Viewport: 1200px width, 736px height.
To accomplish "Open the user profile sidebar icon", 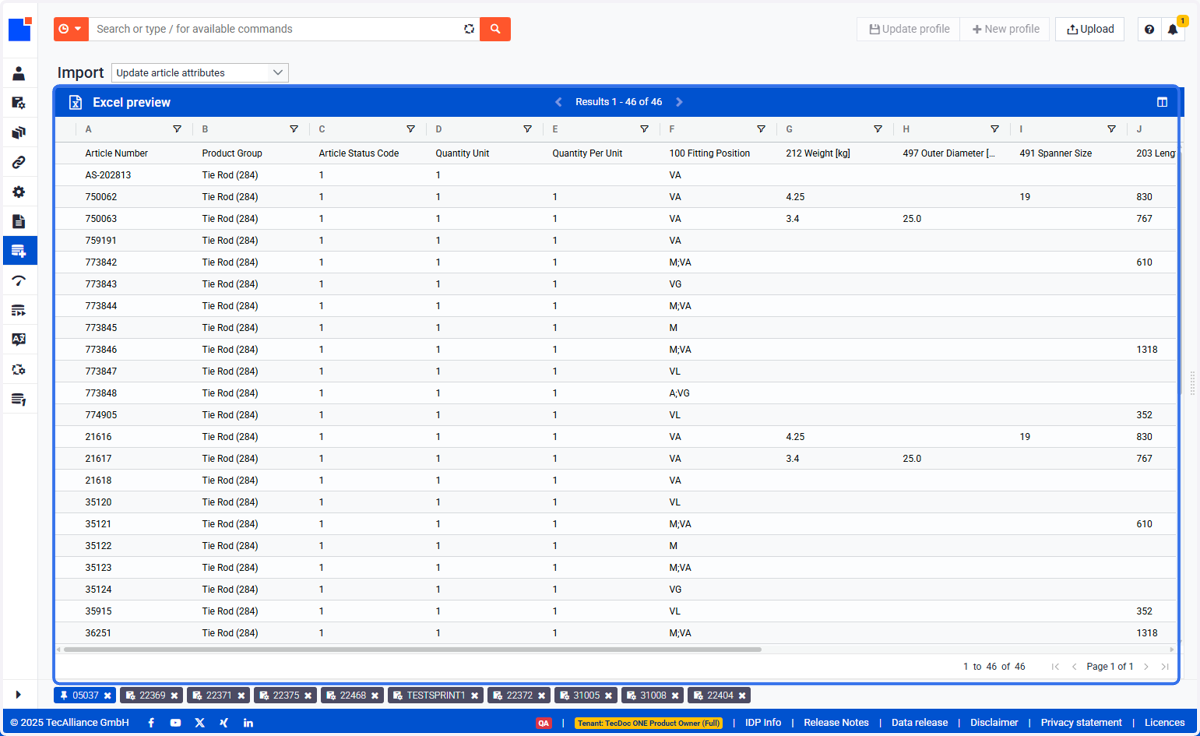I will 18,74.
